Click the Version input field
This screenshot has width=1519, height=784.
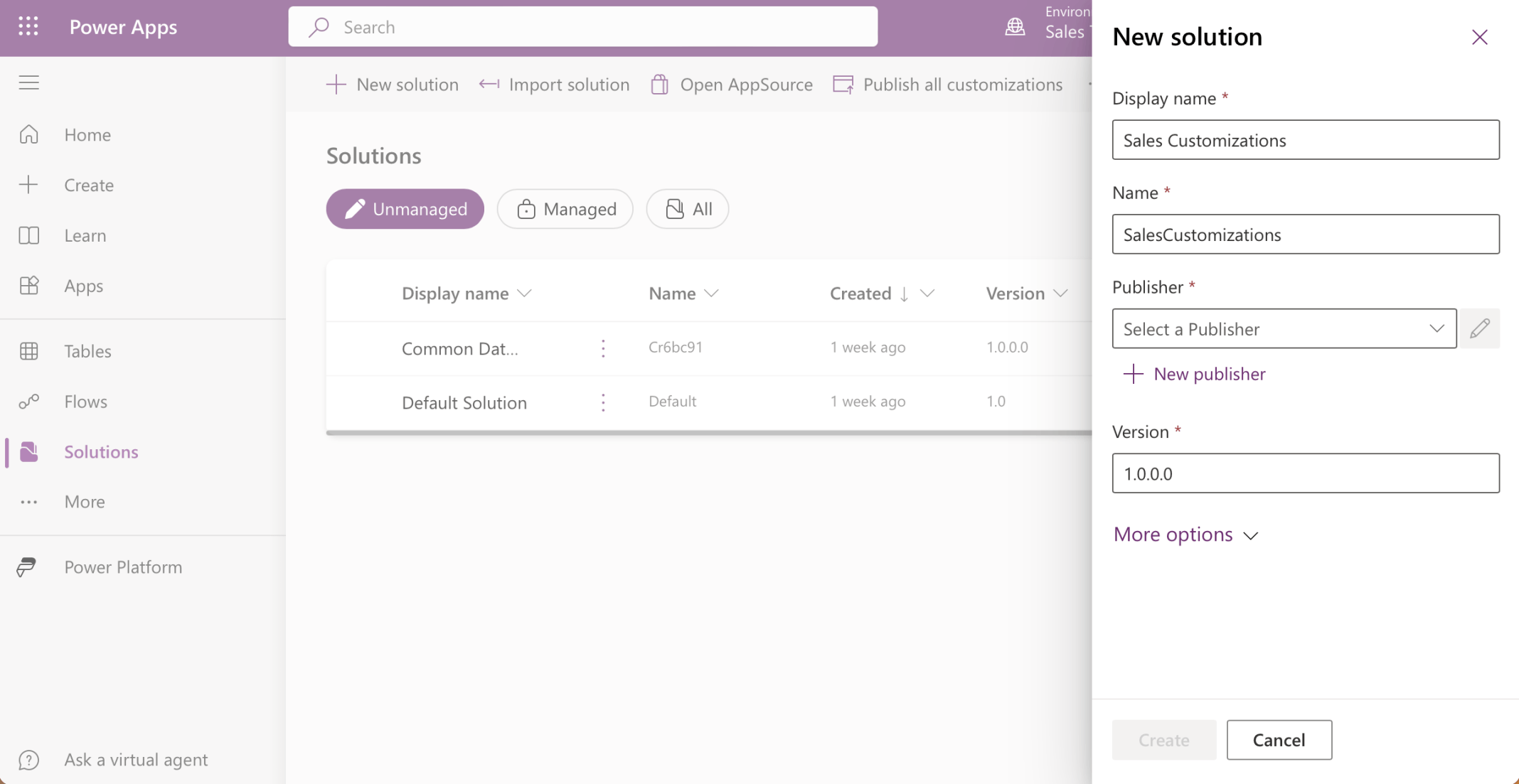click(x=1305, y=473)
